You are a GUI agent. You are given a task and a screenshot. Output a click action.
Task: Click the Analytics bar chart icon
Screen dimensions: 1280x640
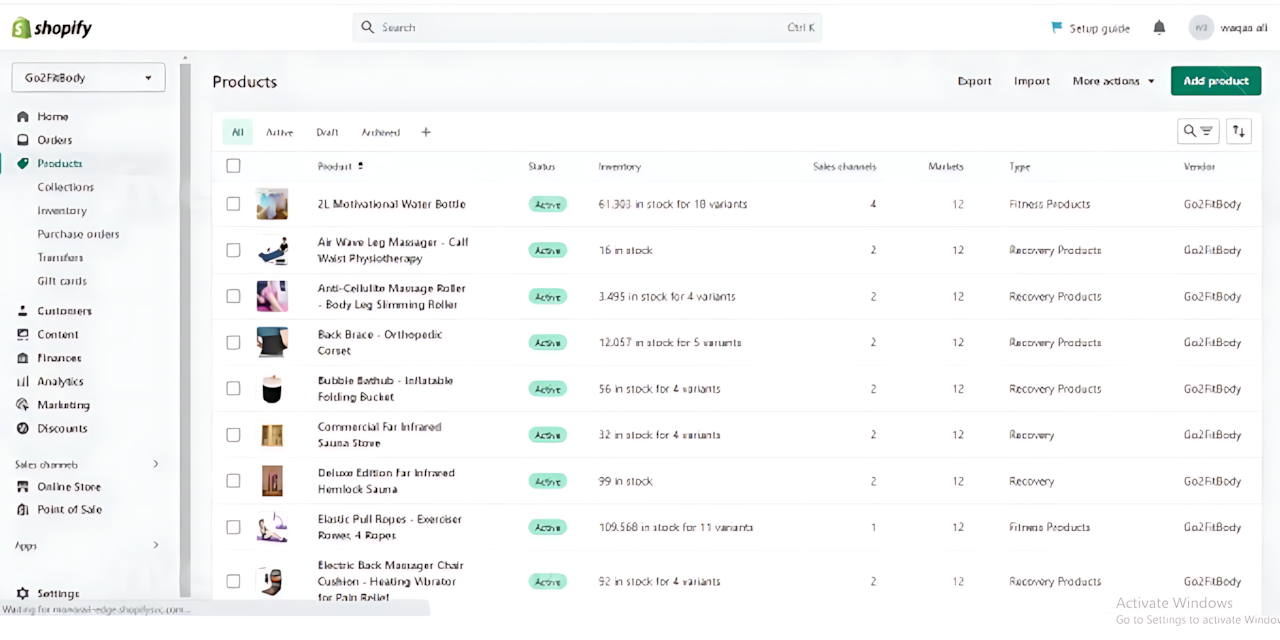(23, 381)
